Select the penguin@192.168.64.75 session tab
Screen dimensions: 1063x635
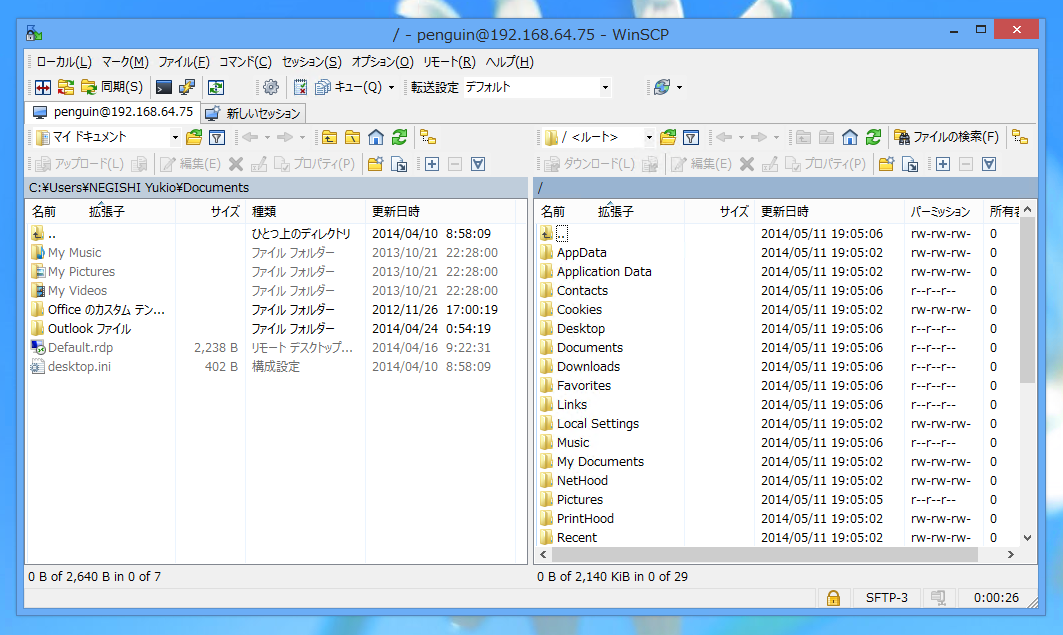click(113, 112)
